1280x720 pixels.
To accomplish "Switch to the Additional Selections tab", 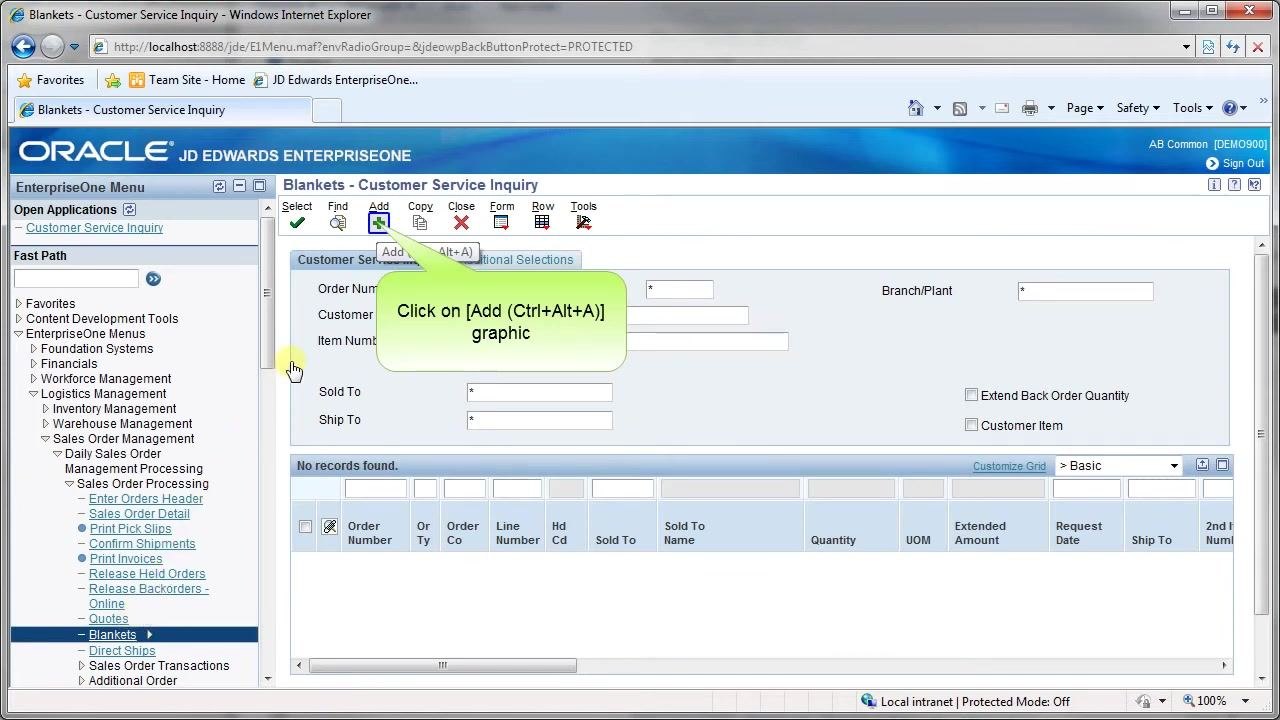I will (517, 260).
